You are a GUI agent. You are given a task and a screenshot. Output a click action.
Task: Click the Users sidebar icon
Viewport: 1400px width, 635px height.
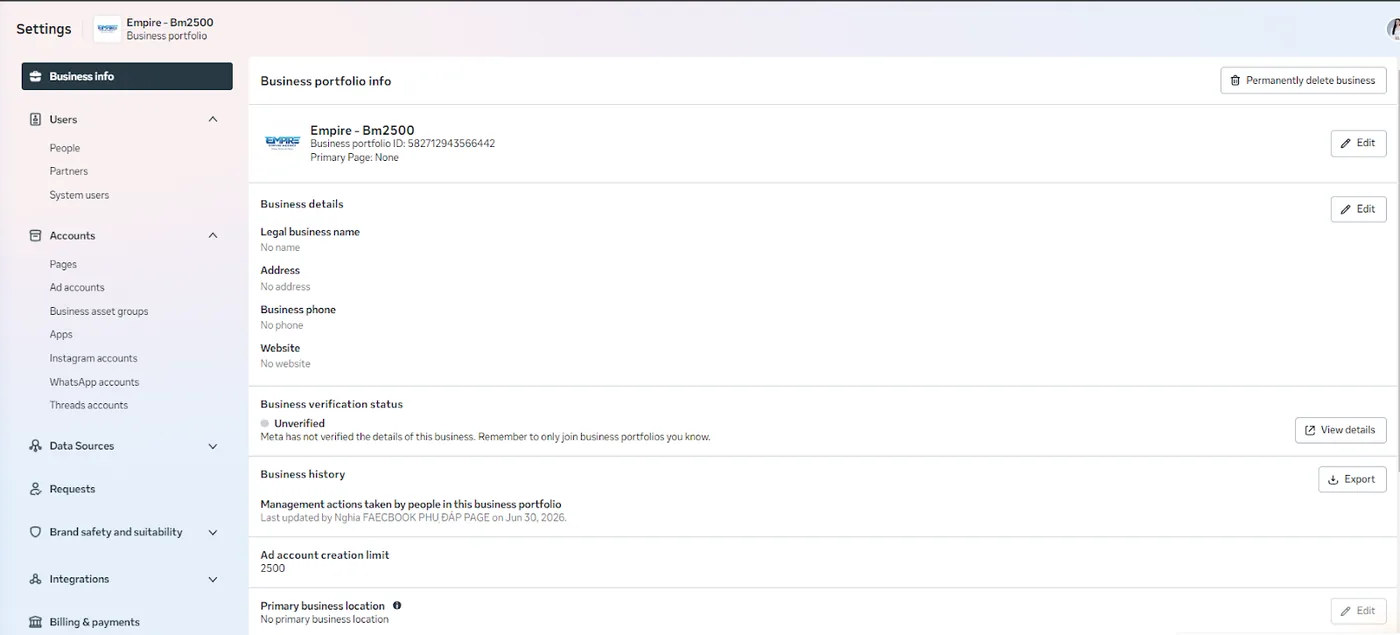coord(36,119)
